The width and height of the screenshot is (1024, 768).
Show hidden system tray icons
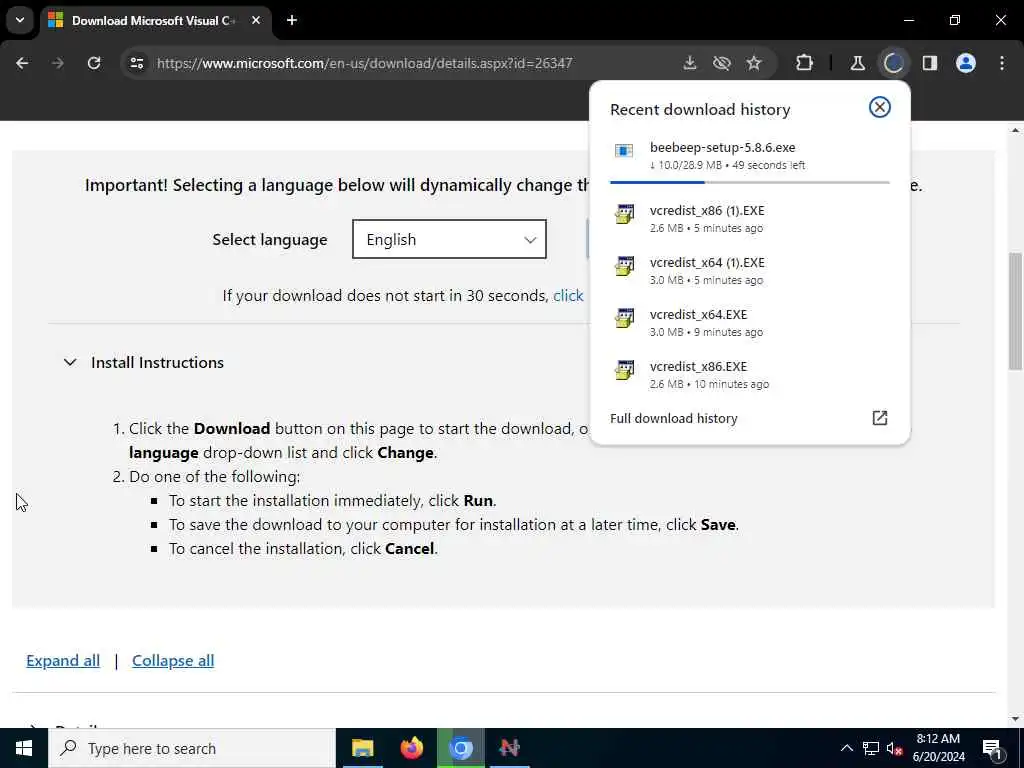click(846, 748)
